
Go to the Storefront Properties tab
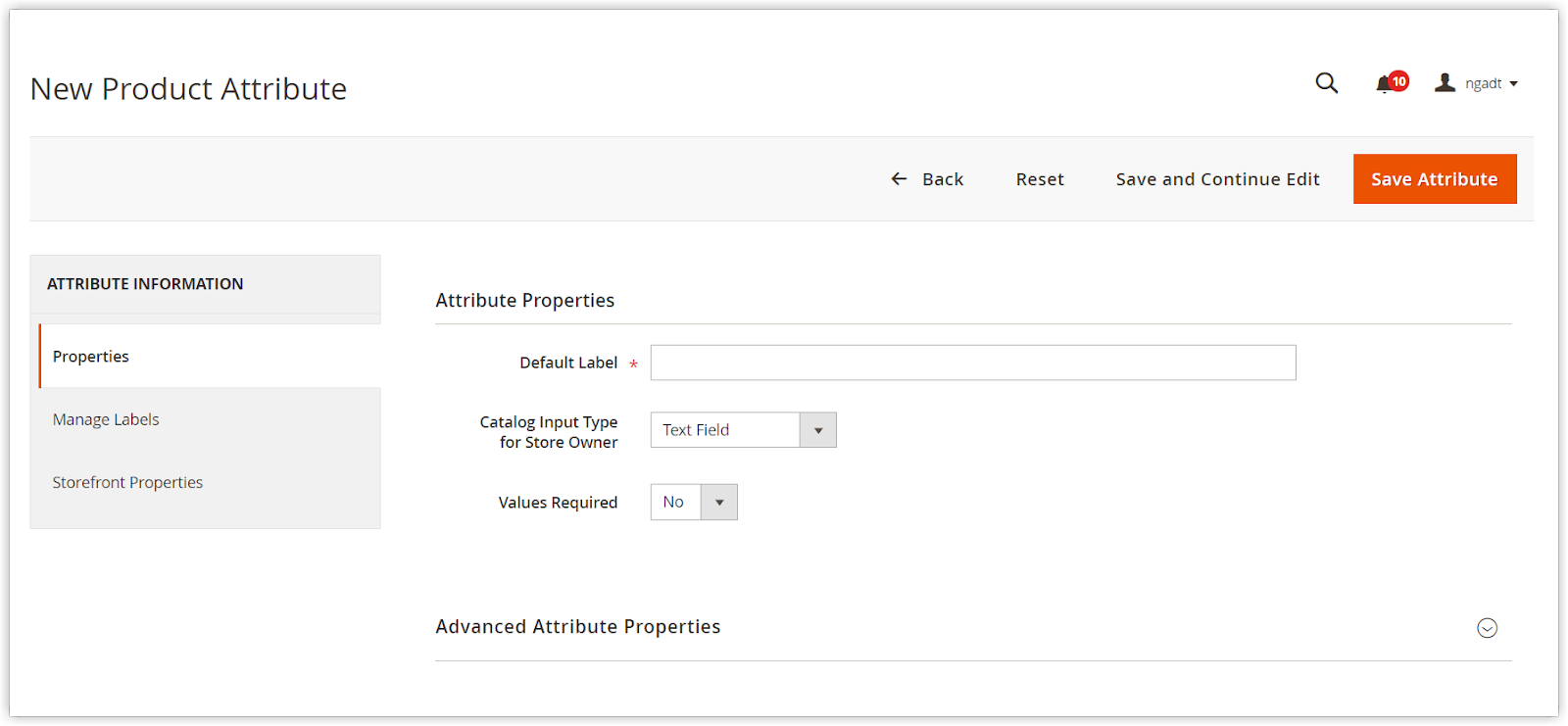127,482
